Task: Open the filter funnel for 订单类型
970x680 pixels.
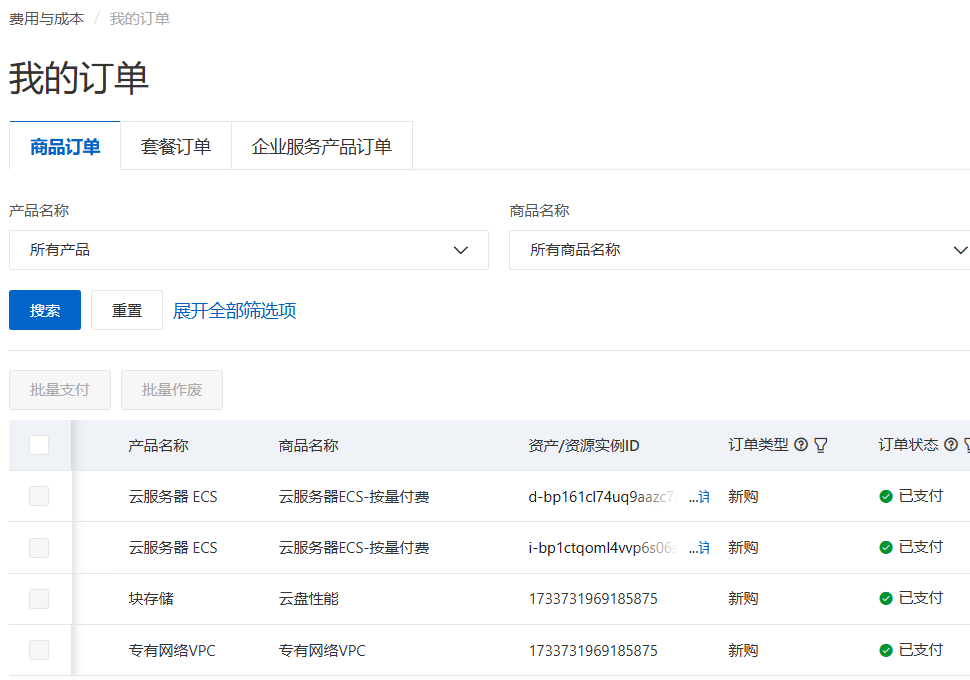Action: tap(821, 445)
